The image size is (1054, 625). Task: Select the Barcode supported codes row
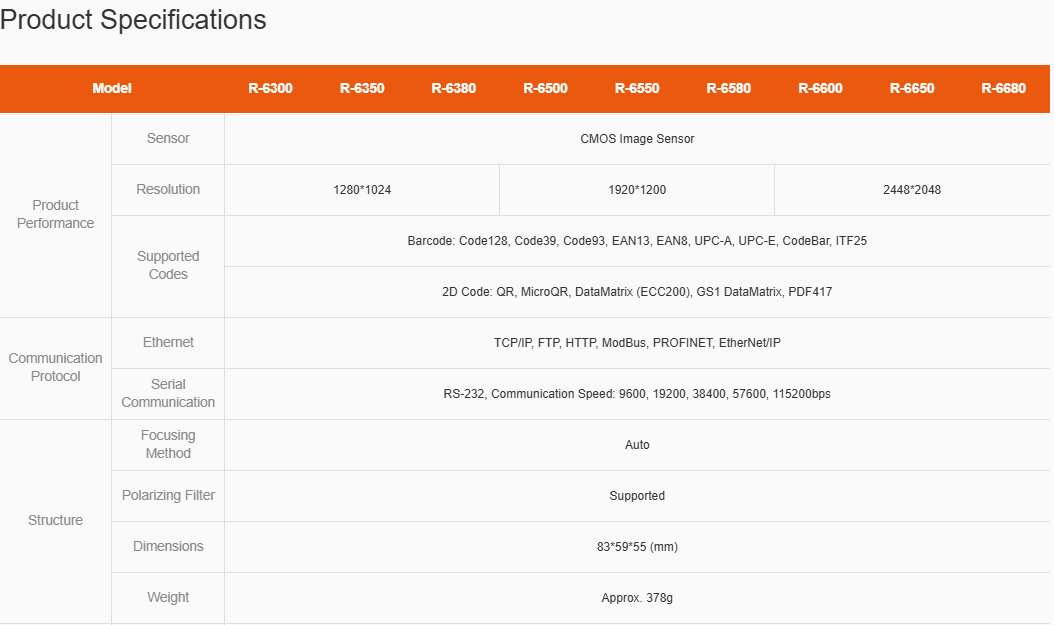[x=637, y=241]
